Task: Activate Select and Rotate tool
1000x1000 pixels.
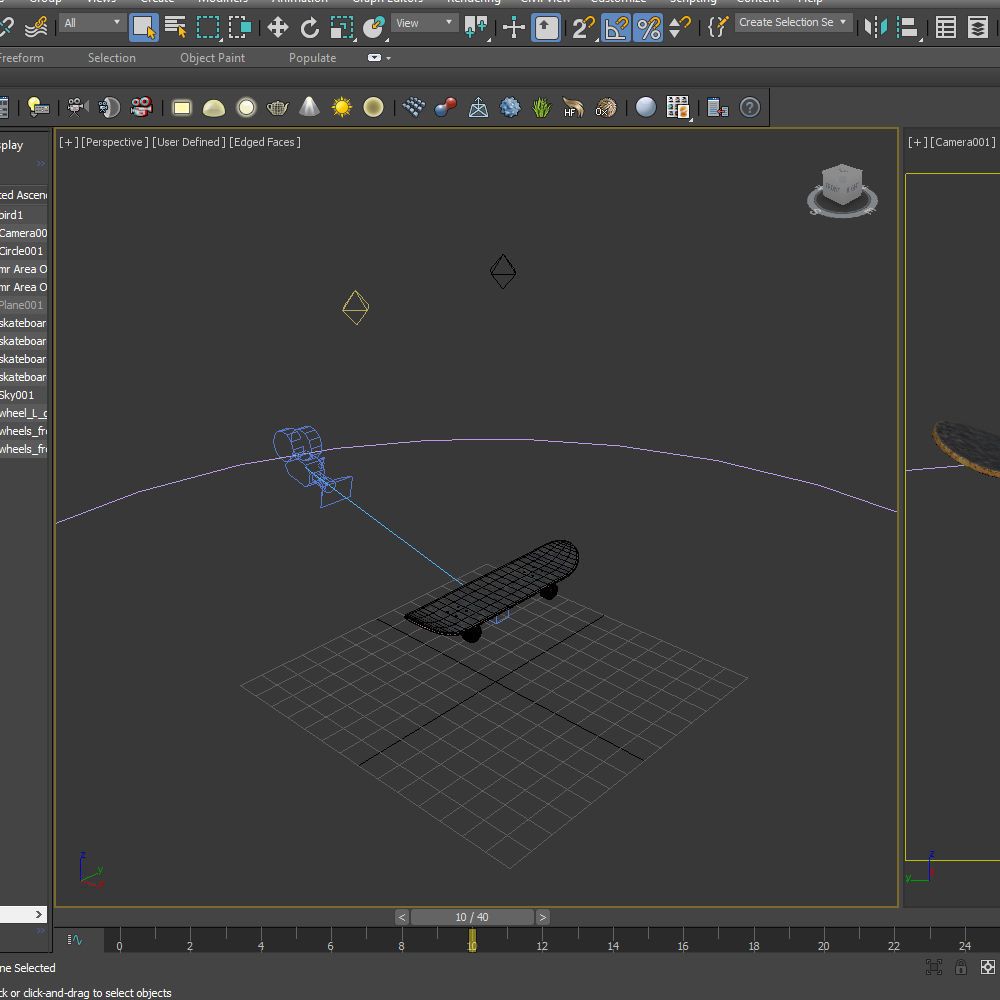Action: 310,27
